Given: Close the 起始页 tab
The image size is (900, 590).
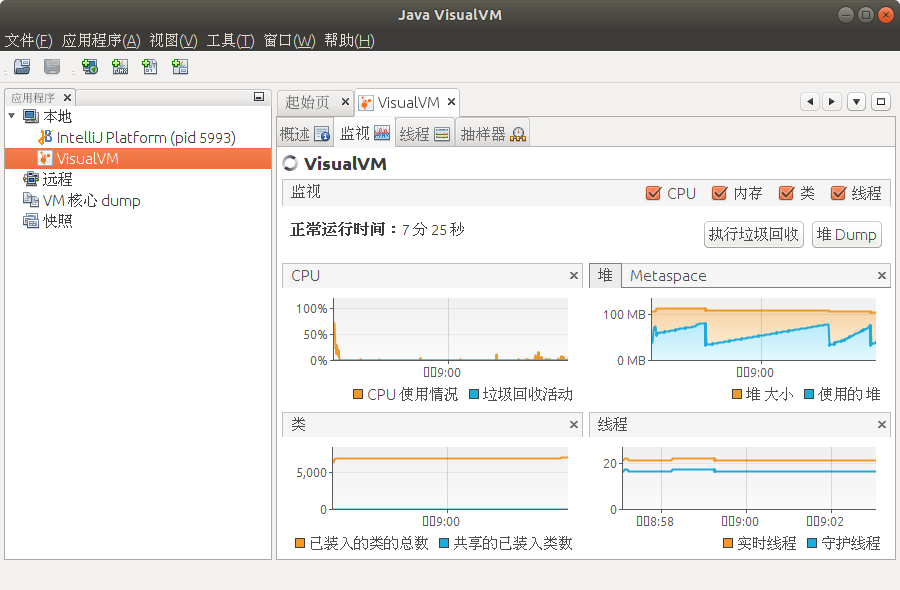Looking at the screenshot, I should tap(345, 102).
